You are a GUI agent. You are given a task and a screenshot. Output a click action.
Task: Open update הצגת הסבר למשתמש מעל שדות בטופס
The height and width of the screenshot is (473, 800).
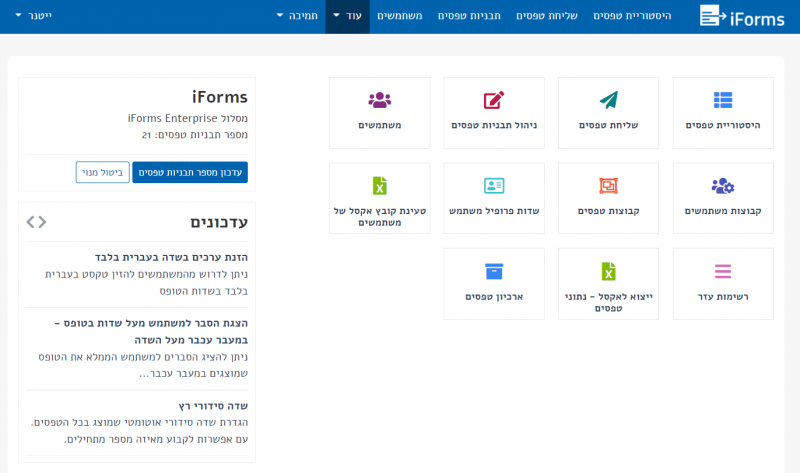pyautogui.click(x=151, y=331)
